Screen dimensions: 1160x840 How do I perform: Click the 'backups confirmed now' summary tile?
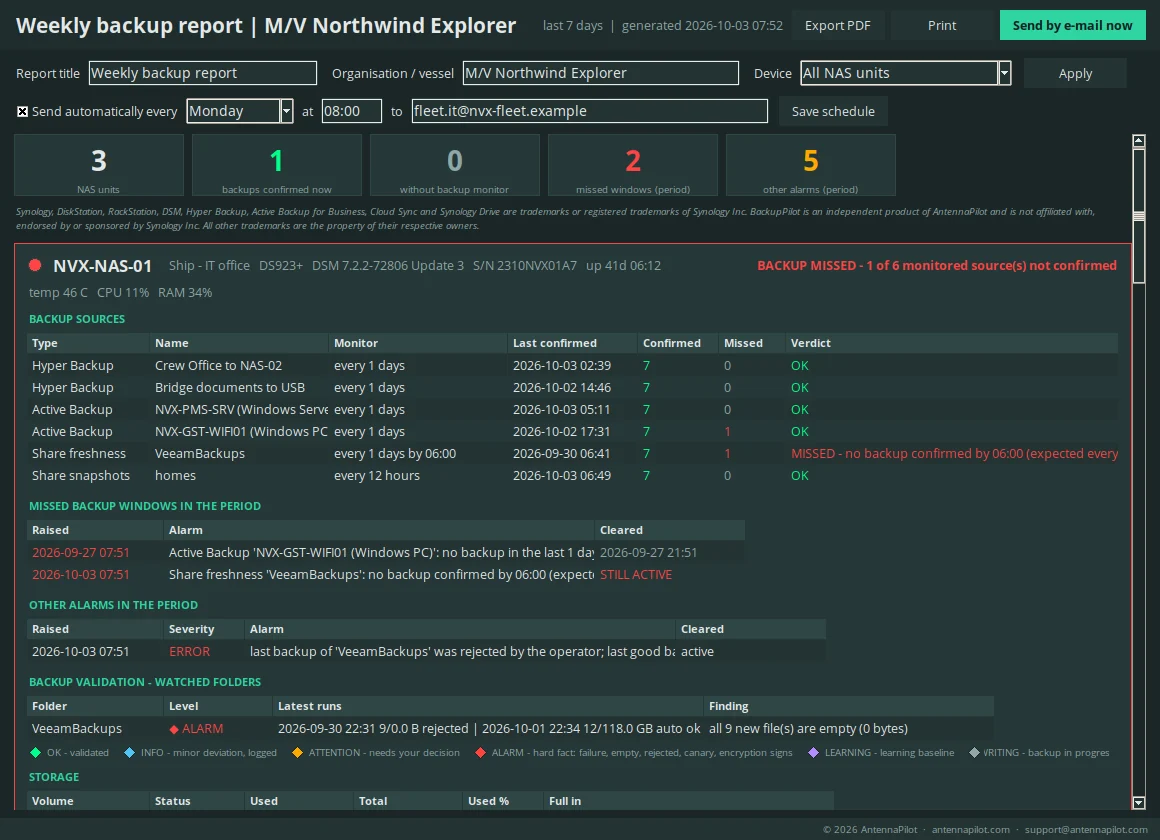[x=277, y=165]
